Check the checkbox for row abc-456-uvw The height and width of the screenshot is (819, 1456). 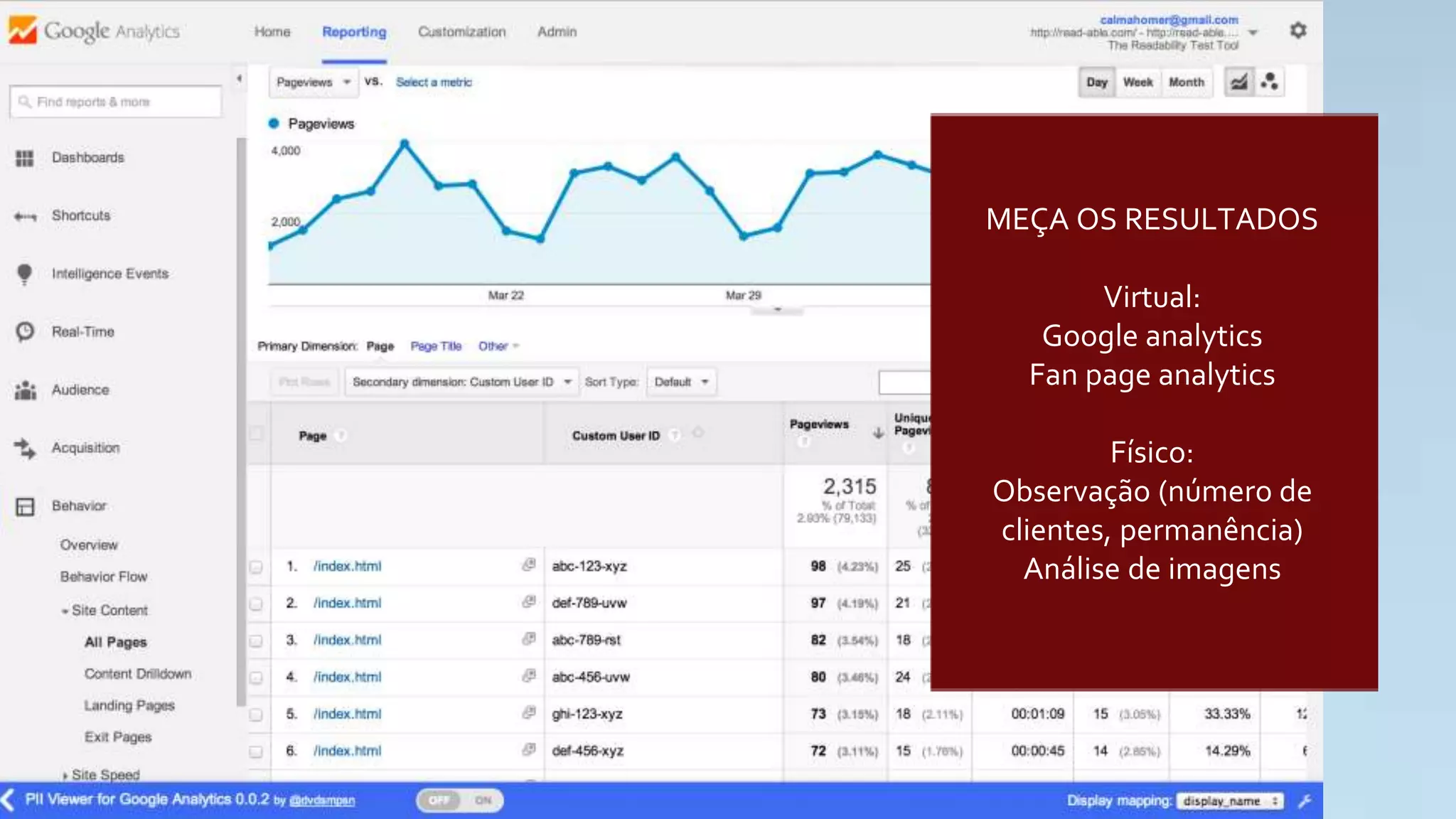click(x=256, y=678)
